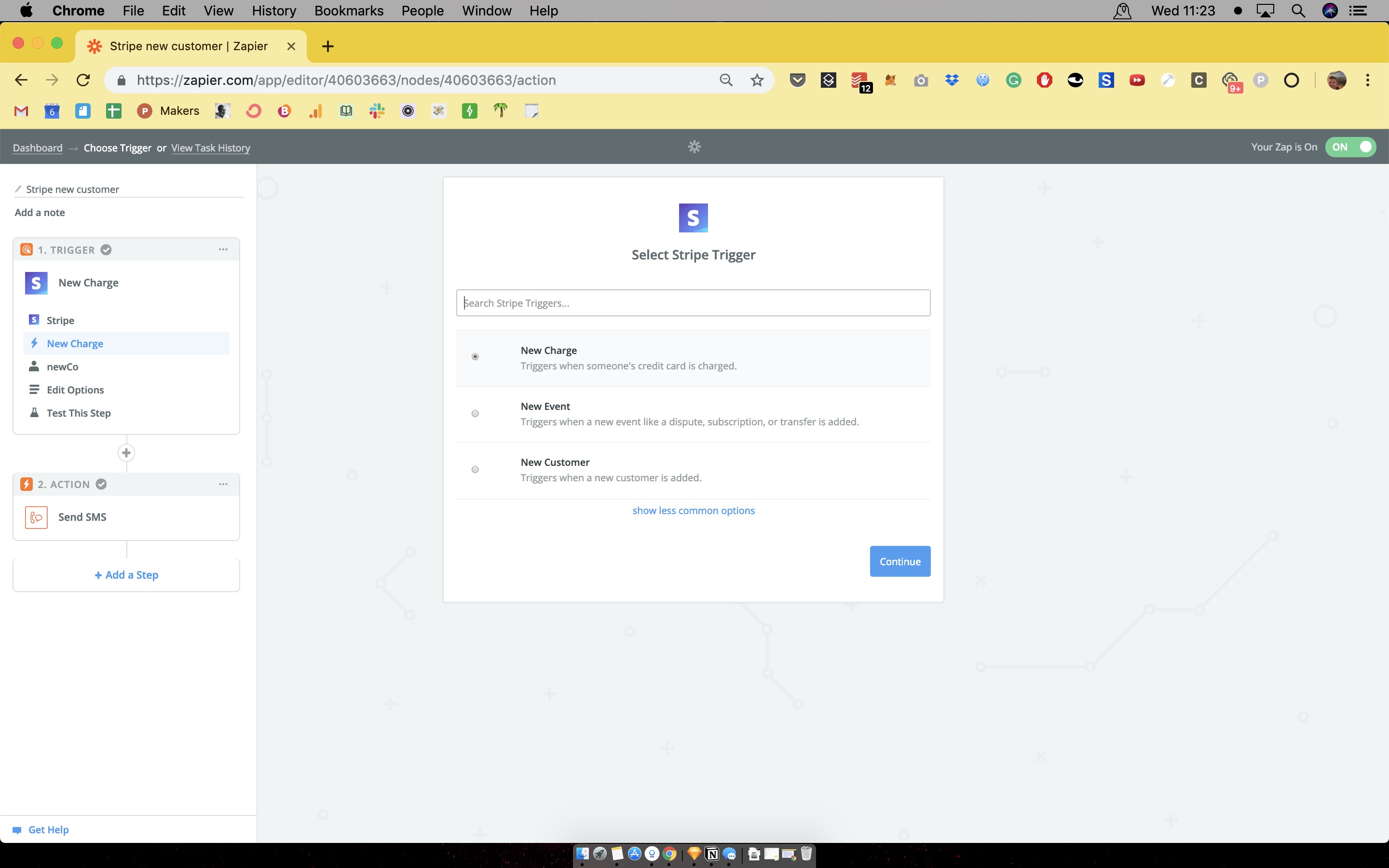Open Siri from the menu bar

(x=1330, y=10)
